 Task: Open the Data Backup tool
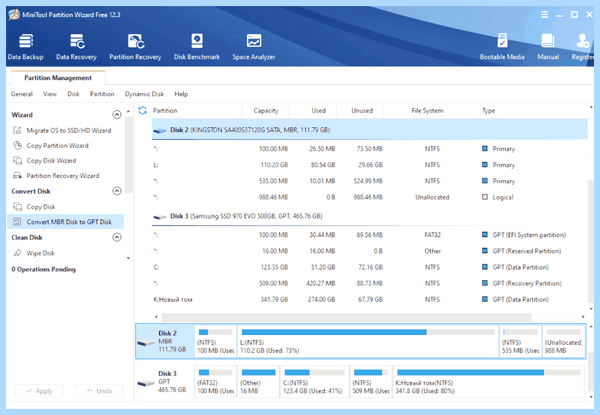pyautogui.click(x=26, y=47)
